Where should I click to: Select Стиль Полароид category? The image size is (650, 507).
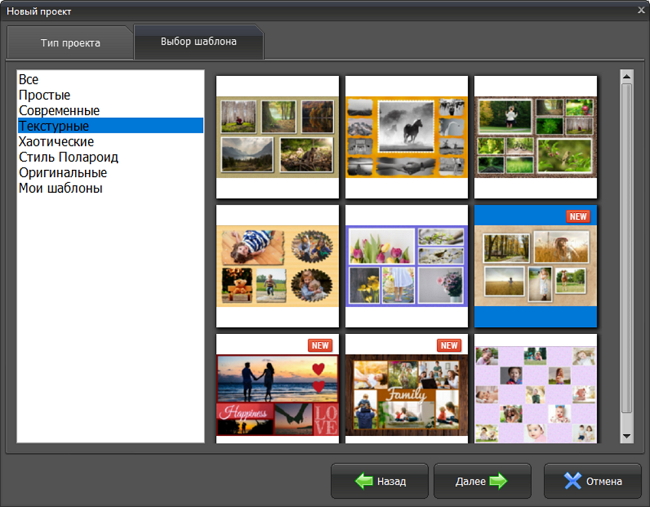click(110, 157)
